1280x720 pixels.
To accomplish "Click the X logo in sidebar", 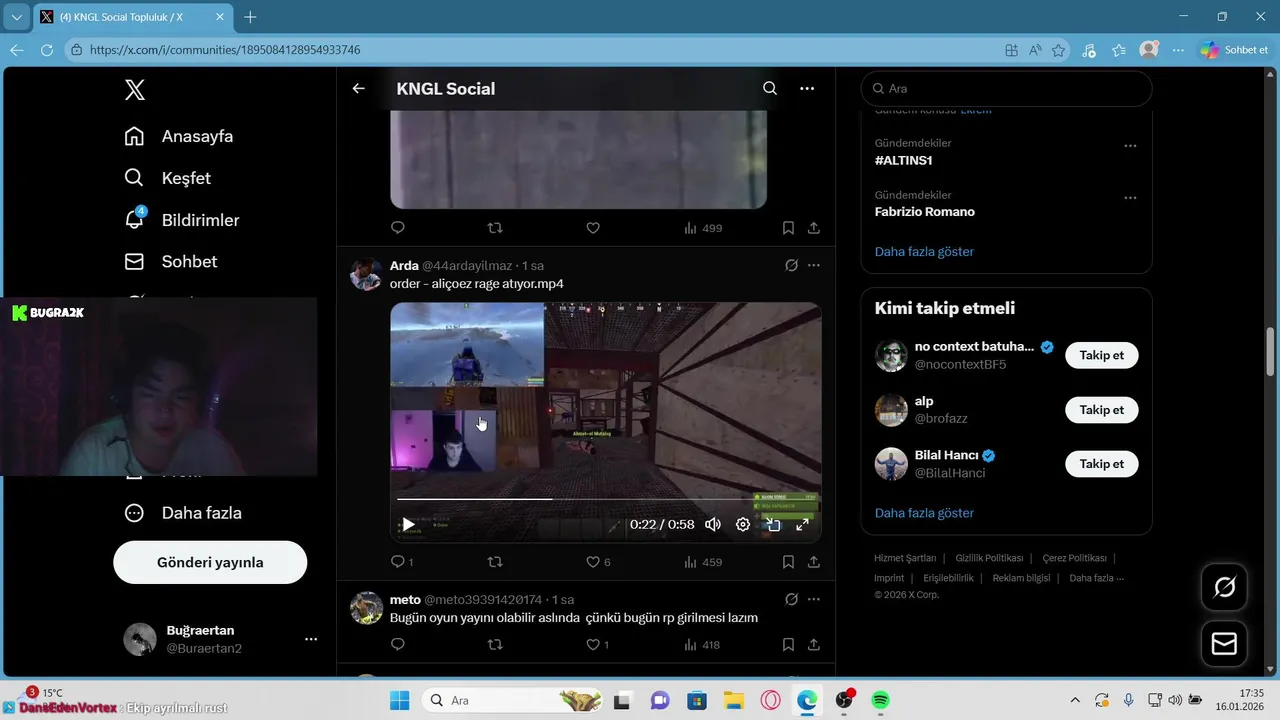I will [x=135, y=90].
